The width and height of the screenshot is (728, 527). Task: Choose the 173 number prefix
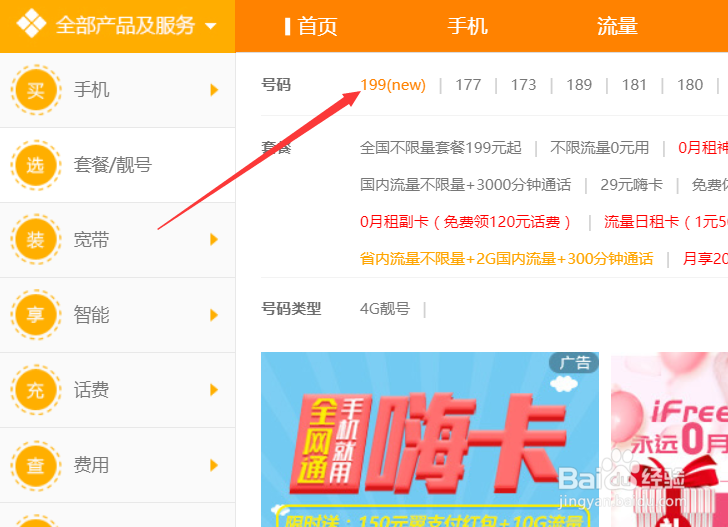(x=523, y=85)
